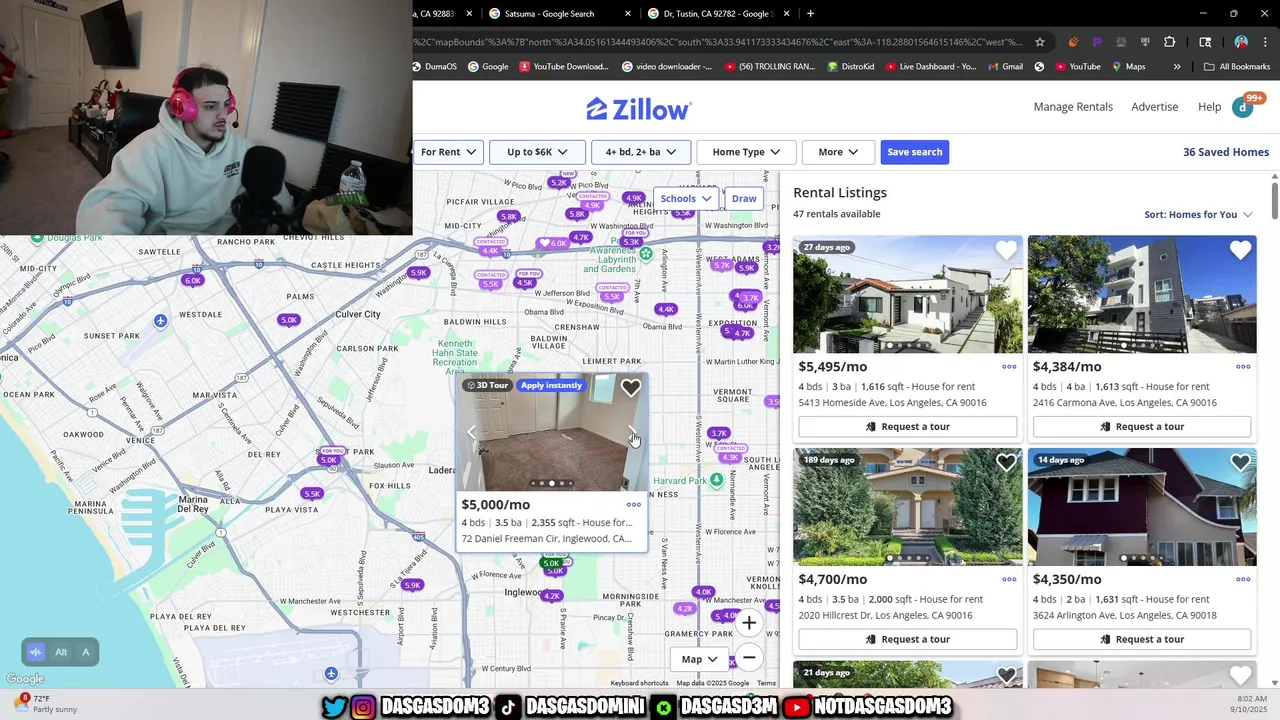Viewport: 1280px width, 720px height.
Task: Expand the Schools dropdown on the map
Action: click(x=685, y=198)
